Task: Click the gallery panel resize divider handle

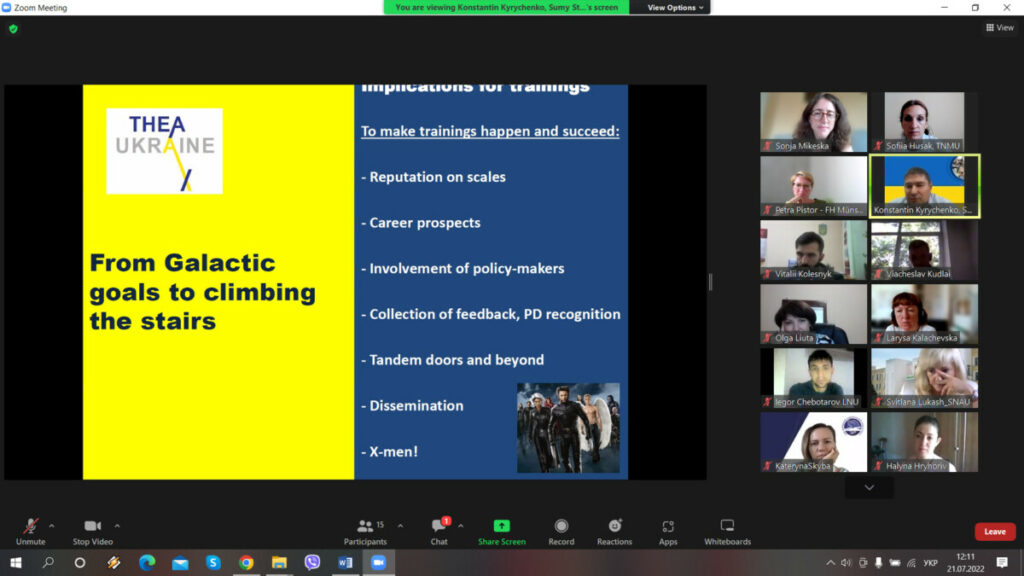Action: click(x=711, y=282)
